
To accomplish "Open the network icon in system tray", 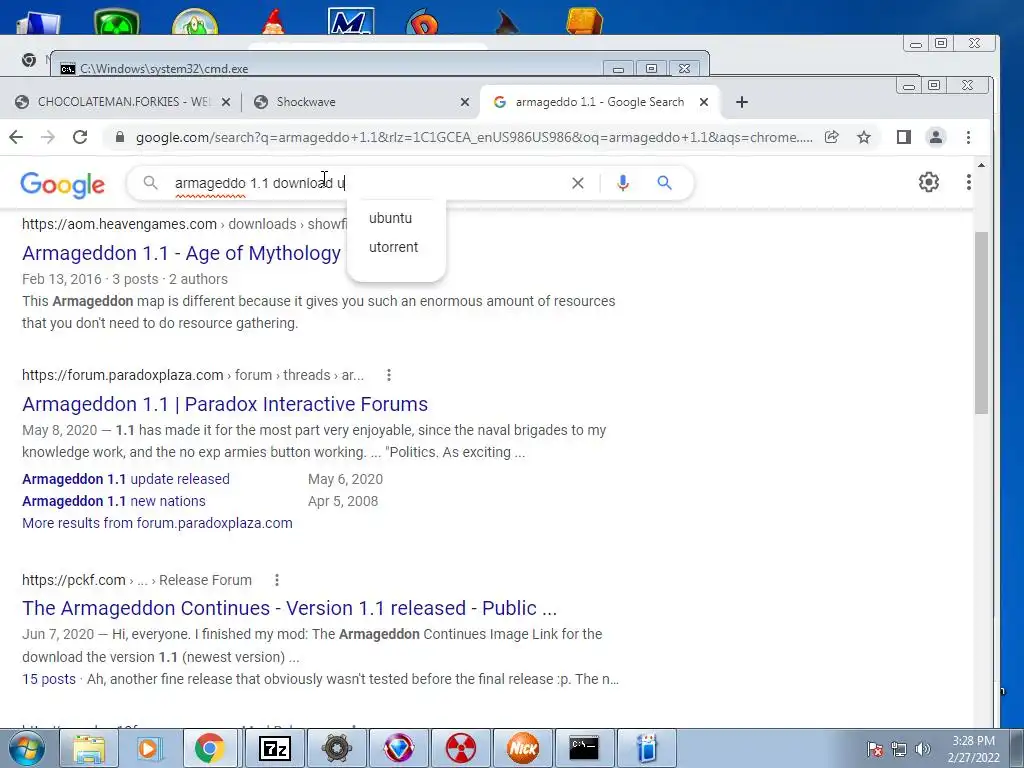I will [899, 749].
